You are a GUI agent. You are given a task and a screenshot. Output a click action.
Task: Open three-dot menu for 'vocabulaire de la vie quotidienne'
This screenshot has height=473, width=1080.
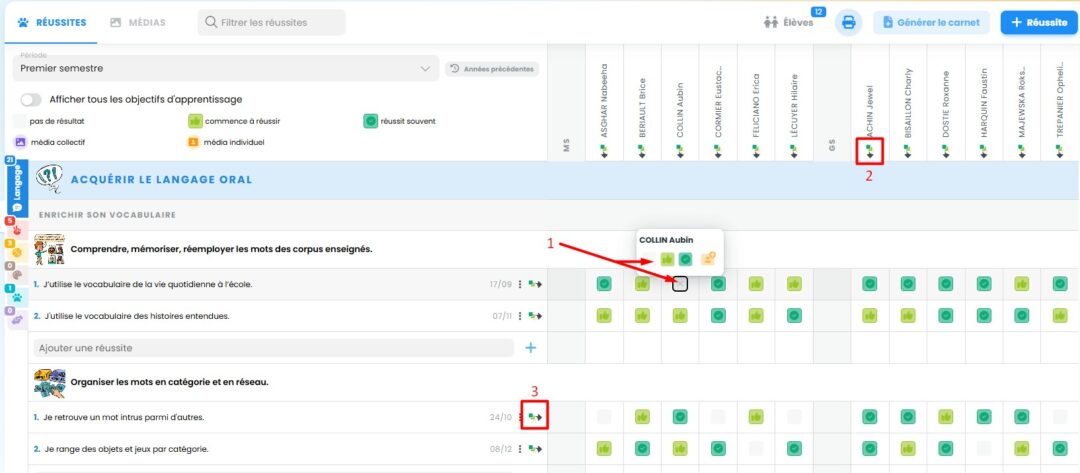[520, 285]
